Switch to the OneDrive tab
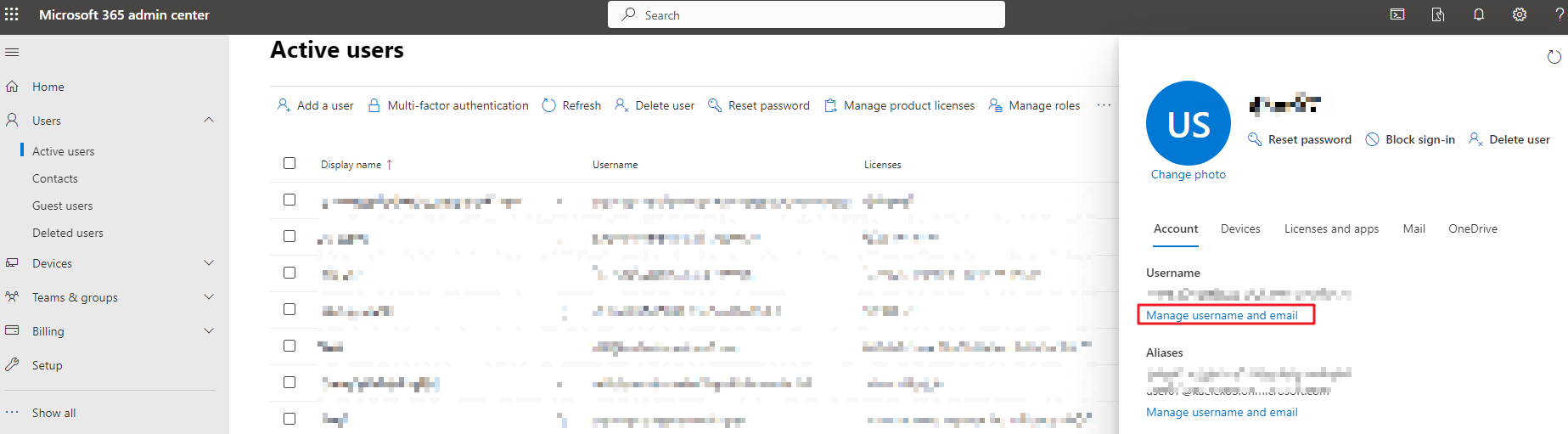The height and width of the screenshot is (434, 1568). pyautogui.click(x=1473, y=228)
